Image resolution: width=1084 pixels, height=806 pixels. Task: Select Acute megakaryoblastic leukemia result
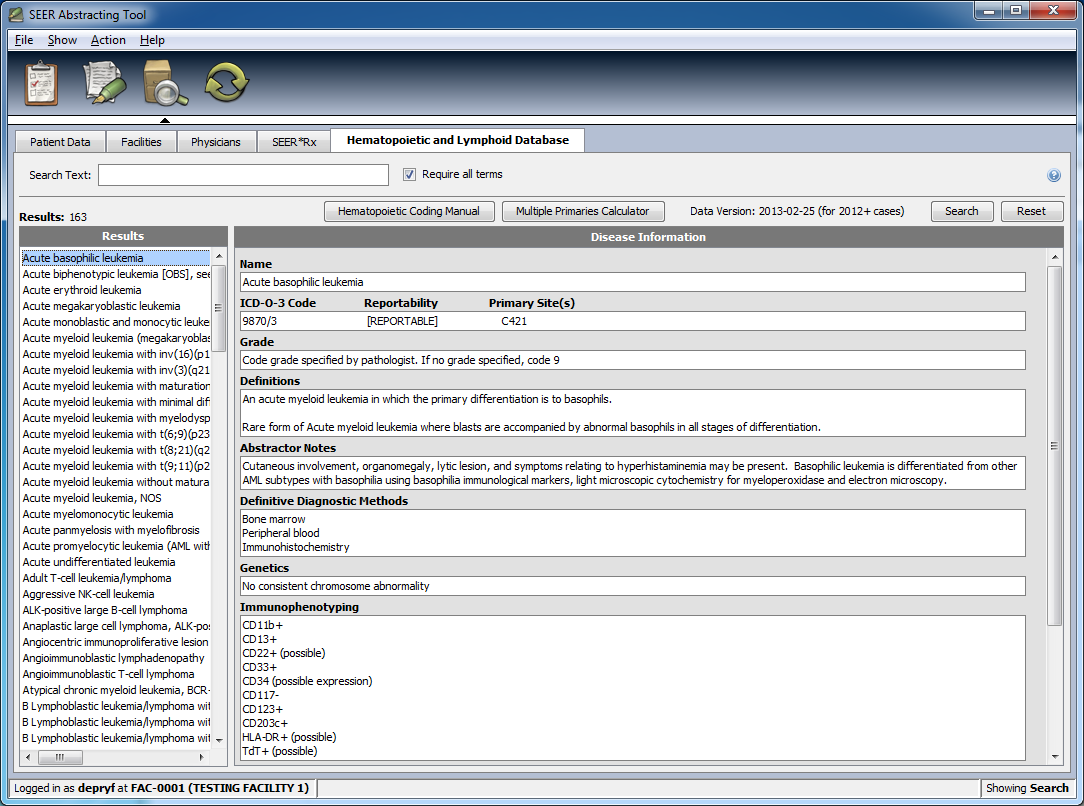(115, 306)
